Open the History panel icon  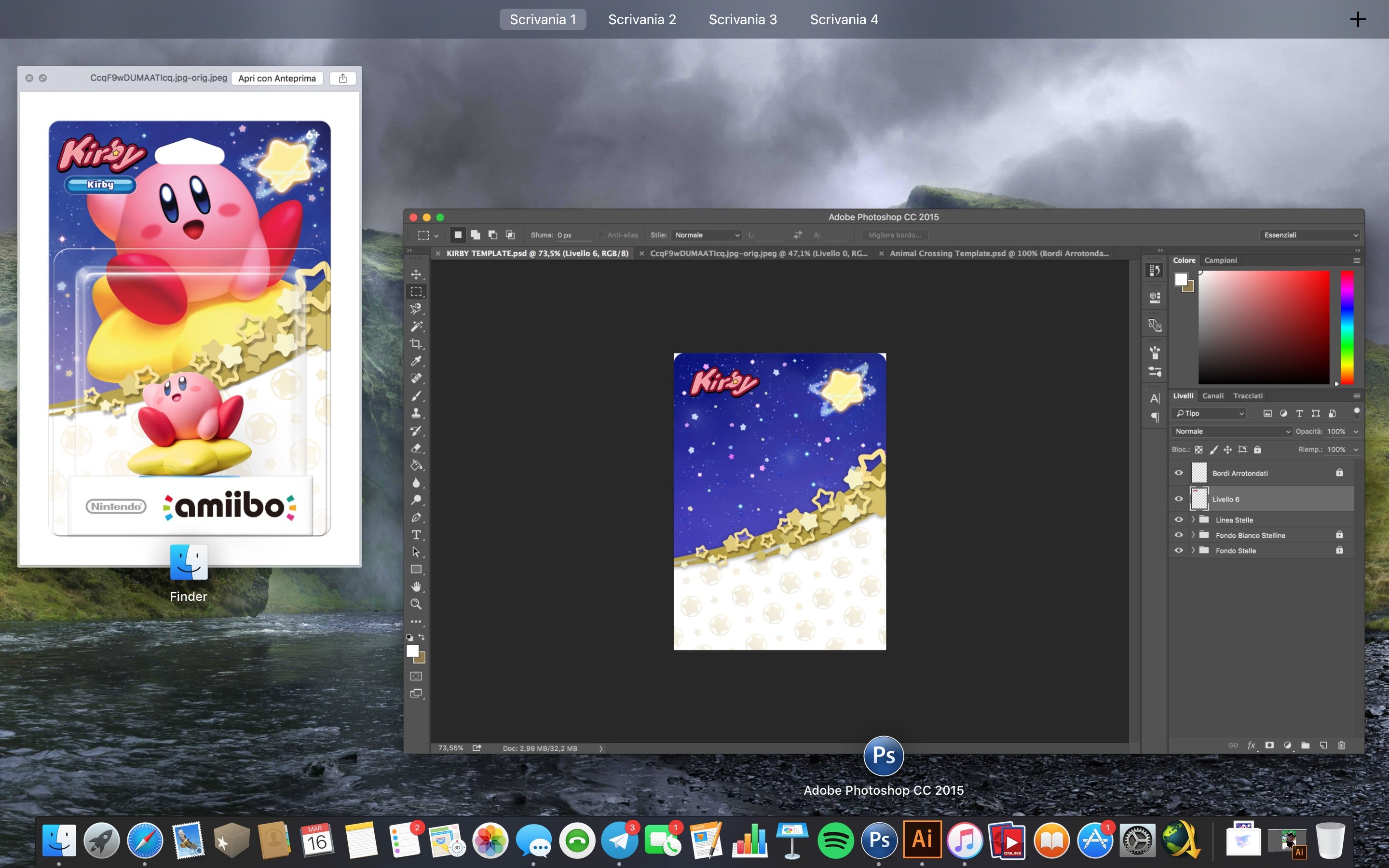point(1155,271)
